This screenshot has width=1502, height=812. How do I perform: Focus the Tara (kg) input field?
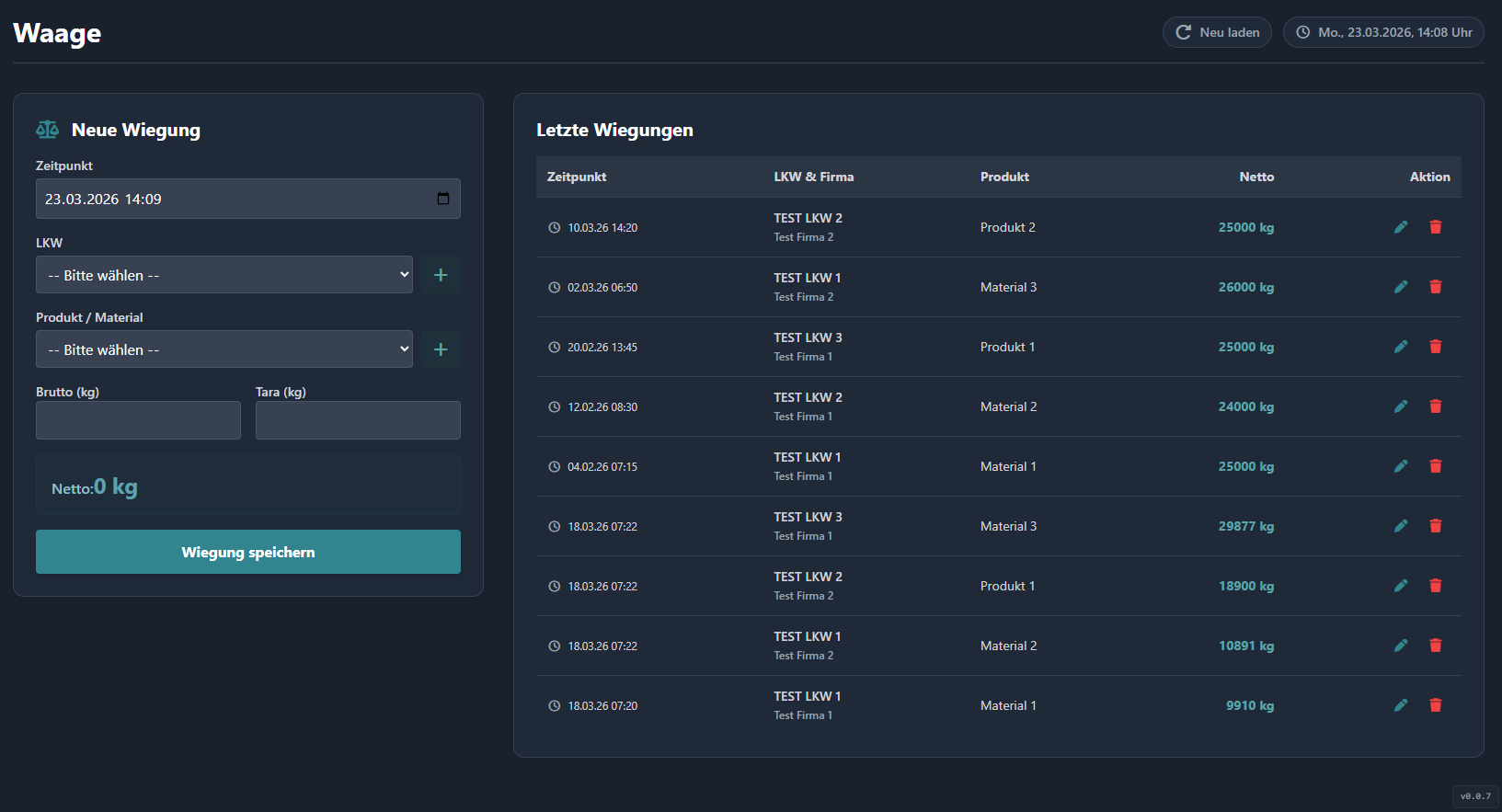[358, 420]
